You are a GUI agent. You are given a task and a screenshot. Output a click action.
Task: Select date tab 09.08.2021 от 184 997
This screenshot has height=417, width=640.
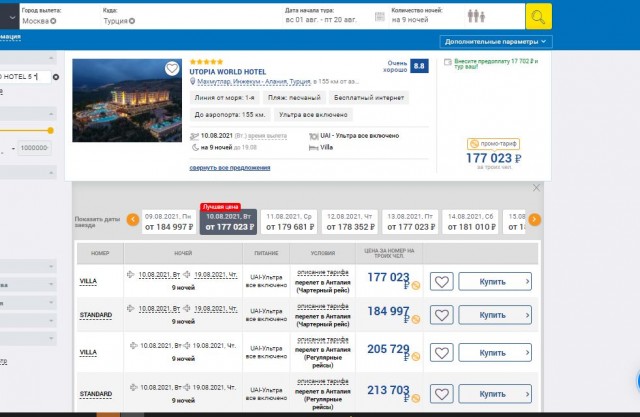(x=169, y=222)
